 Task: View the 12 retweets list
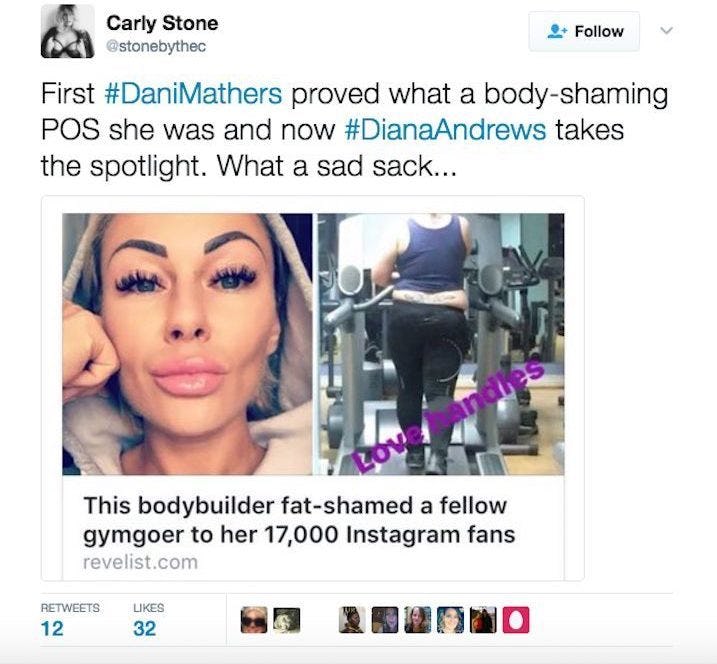pyautogui.click(x=70, y=620)
